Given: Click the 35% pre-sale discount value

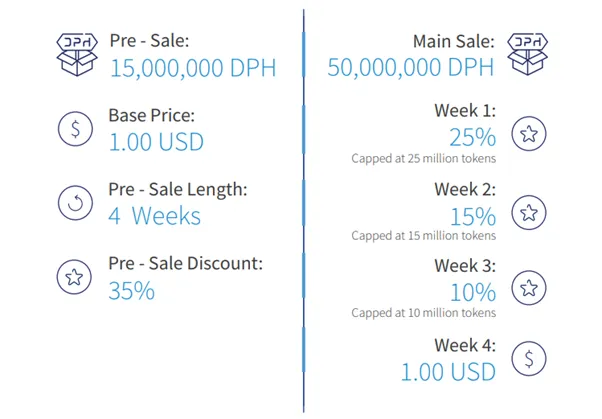Looking at the screenshot, I should (132, 291).
